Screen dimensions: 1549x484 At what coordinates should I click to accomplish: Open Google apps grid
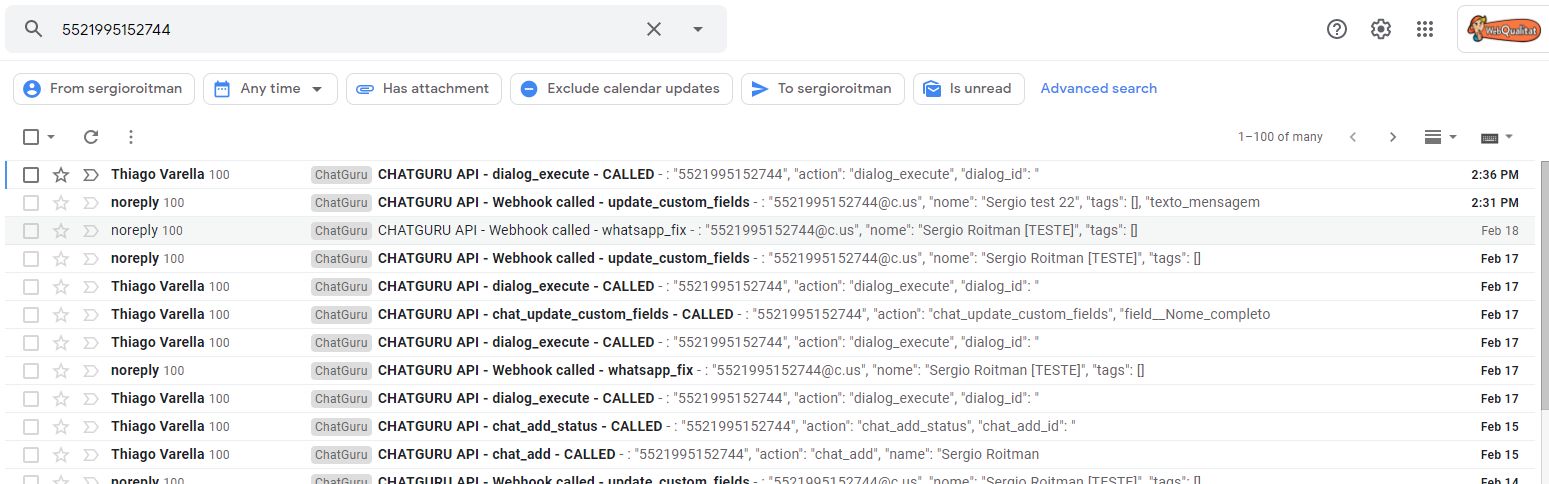(1426, 29)
